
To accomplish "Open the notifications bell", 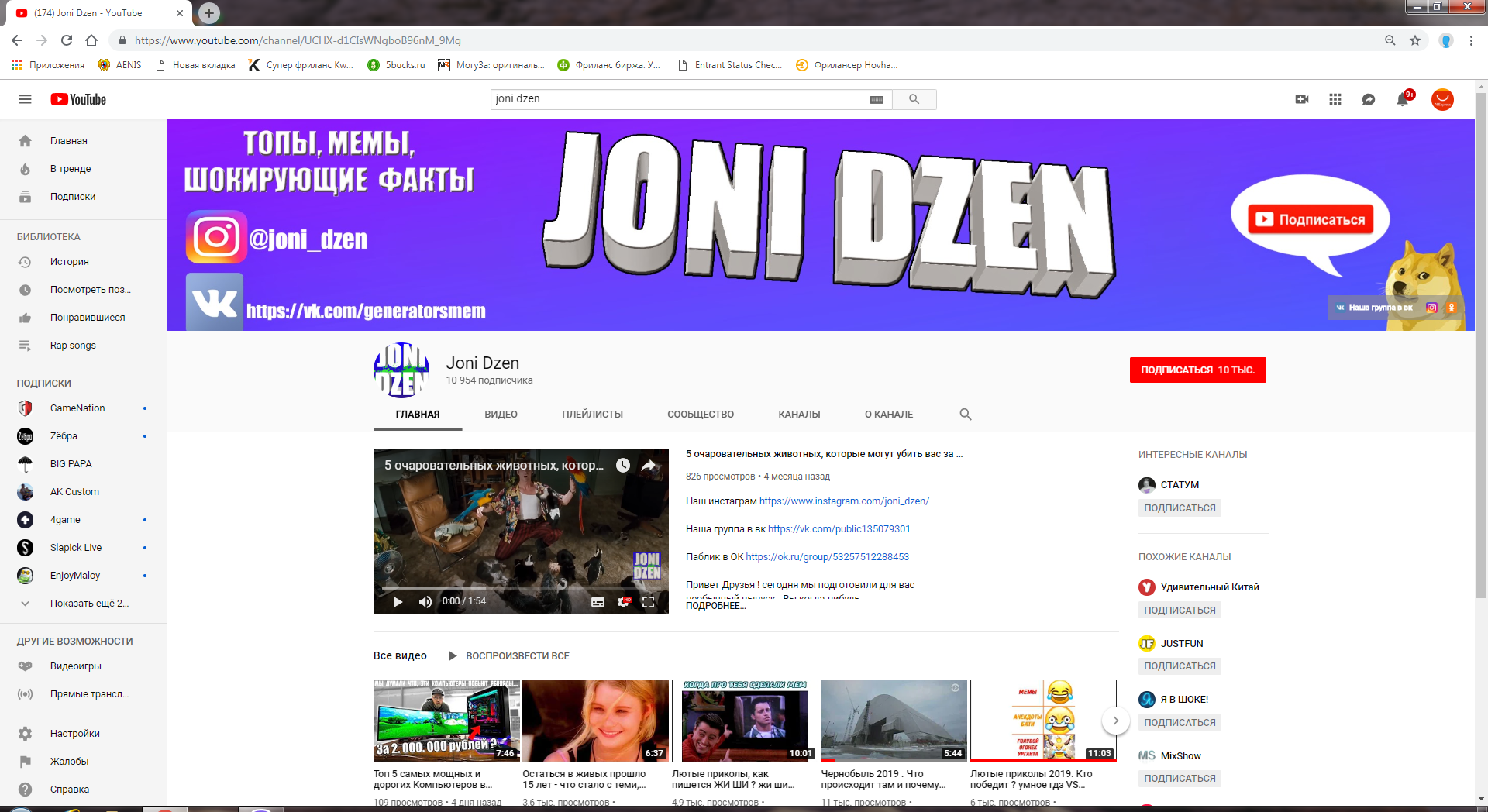I will (x=1403, y=99).
